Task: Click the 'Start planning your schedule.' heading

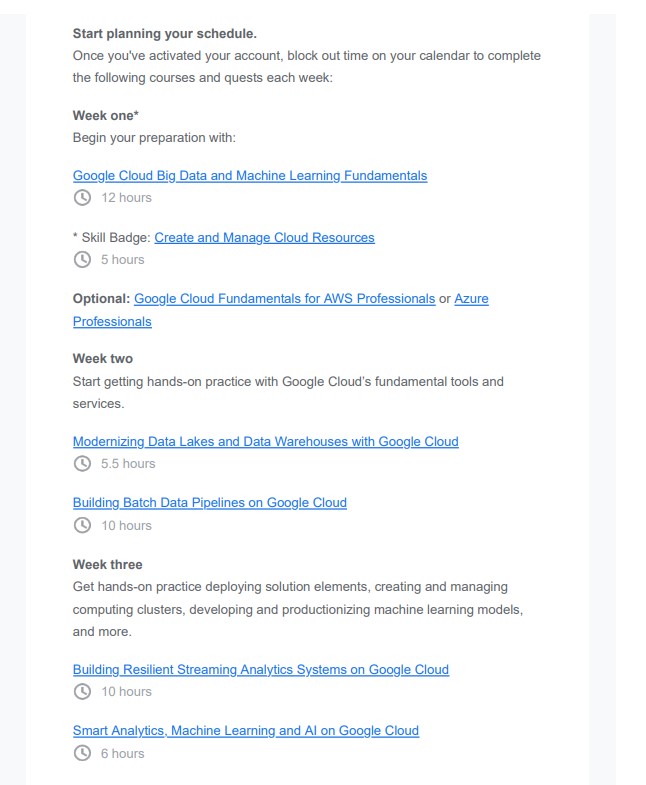Action: 165,34
